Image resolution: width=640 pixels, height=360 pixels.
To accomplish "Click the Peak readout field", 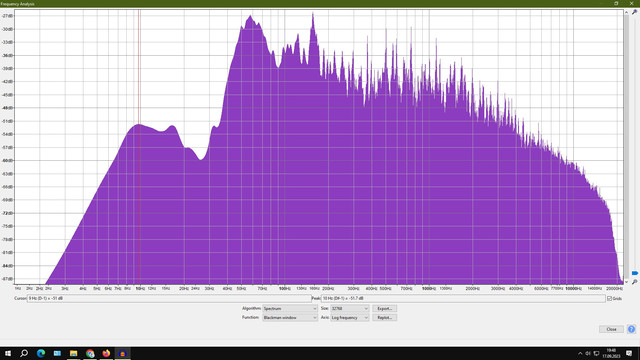I will [x=463, y=298].
